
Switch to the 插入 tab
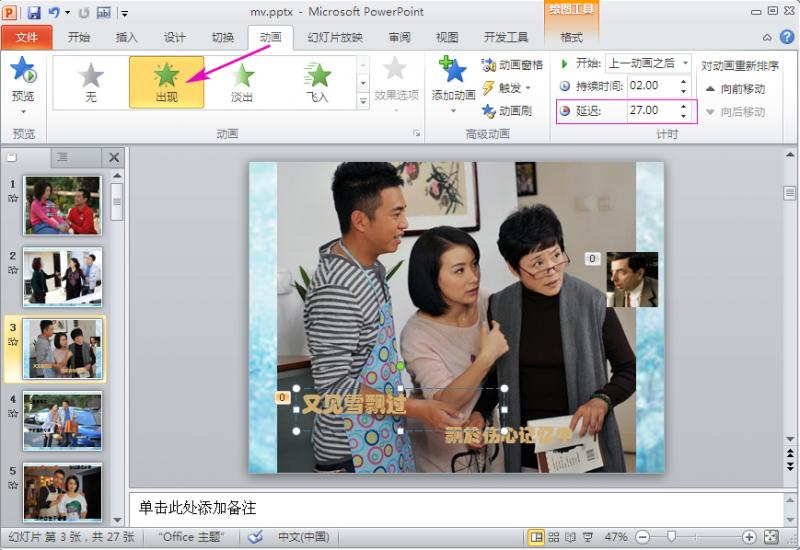click(x=127, y=37)
